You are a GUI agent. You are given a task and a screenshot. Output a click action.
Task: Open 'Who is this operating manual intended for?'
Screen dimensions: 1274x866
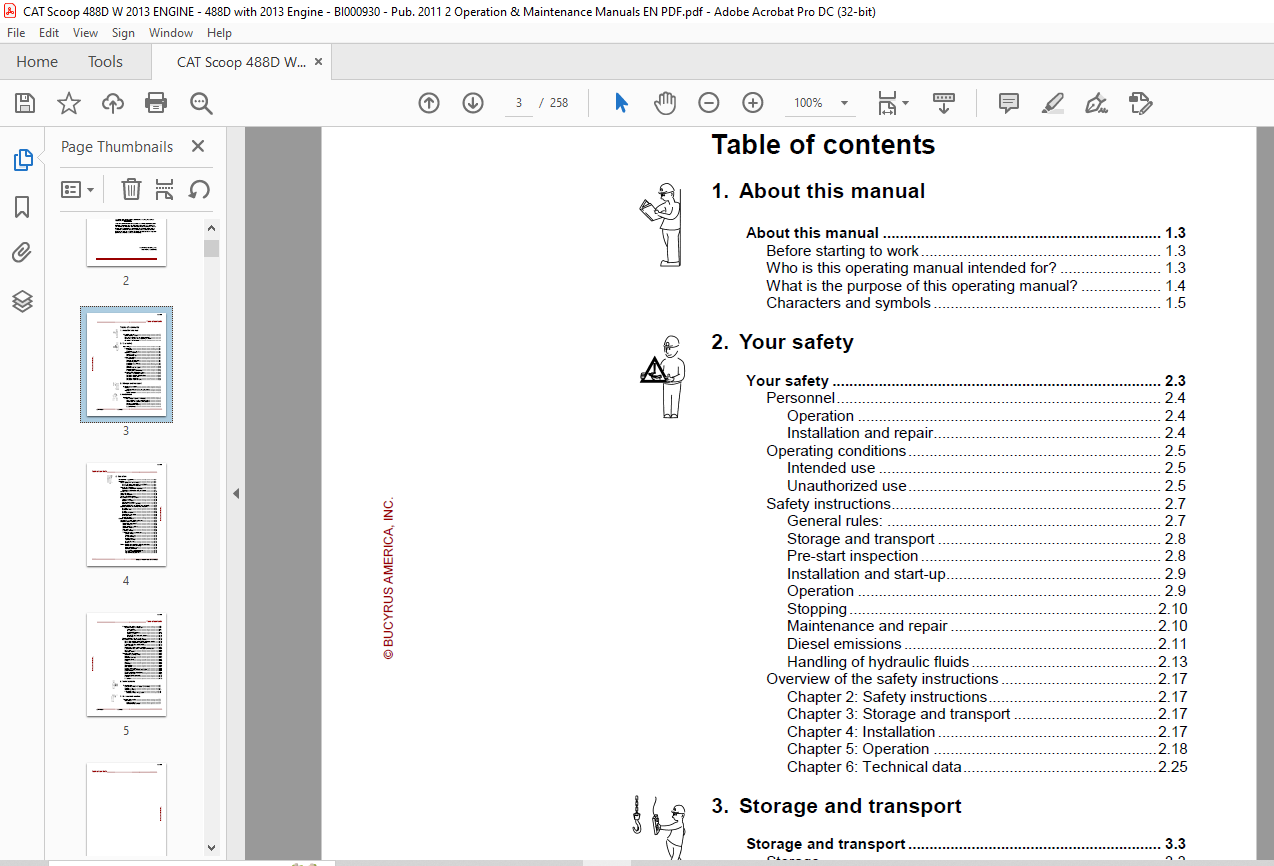[976, 268]
